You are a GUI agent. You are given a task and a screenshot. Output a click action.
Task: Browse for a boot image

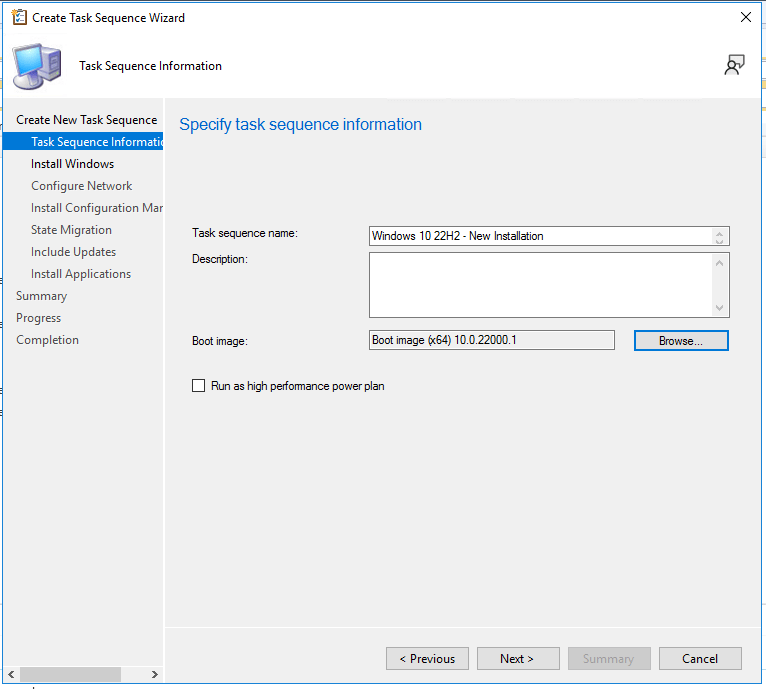pos(681,341)
